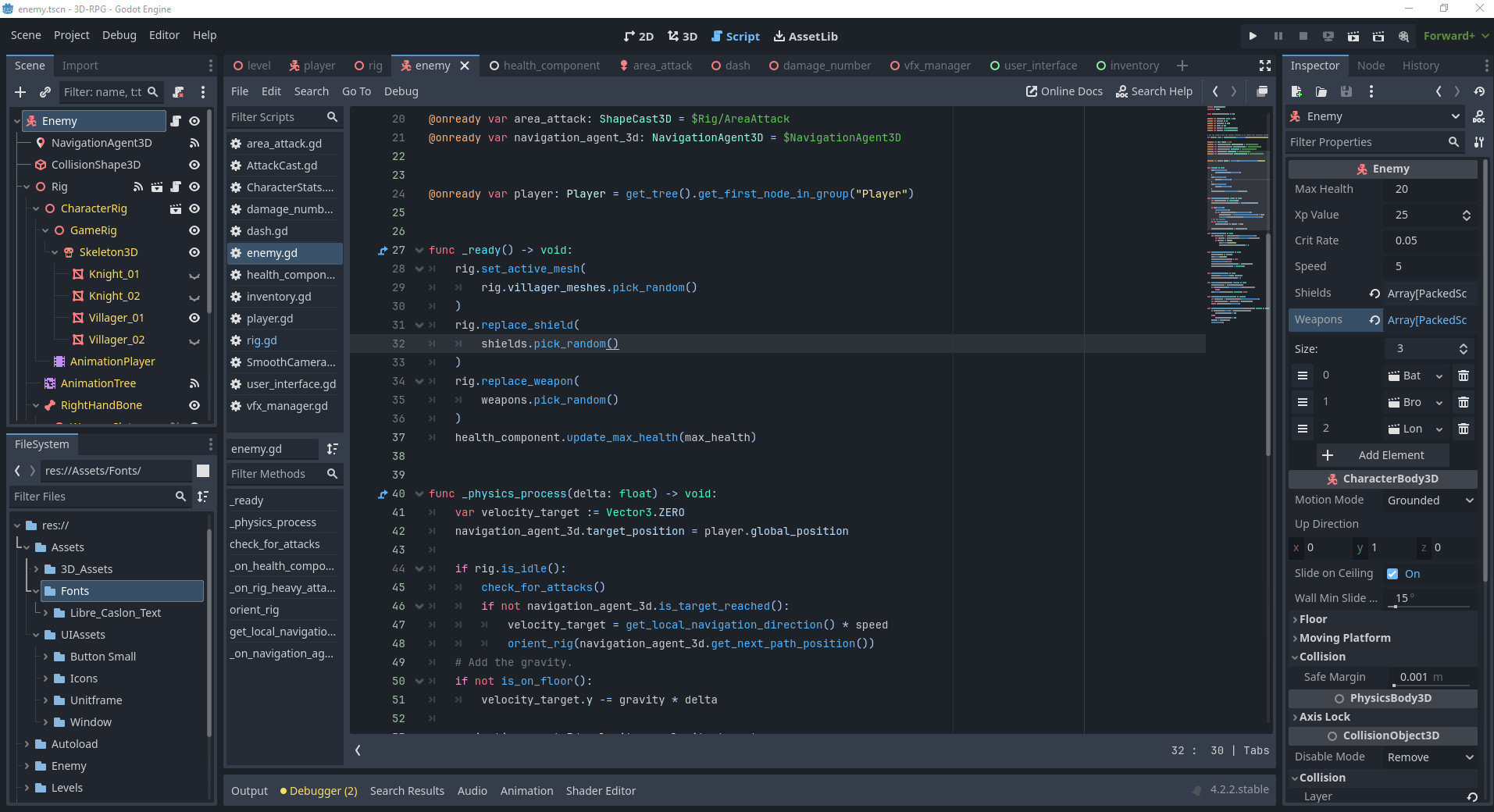Load an existing resource in Inspector

coord(1321,91)
